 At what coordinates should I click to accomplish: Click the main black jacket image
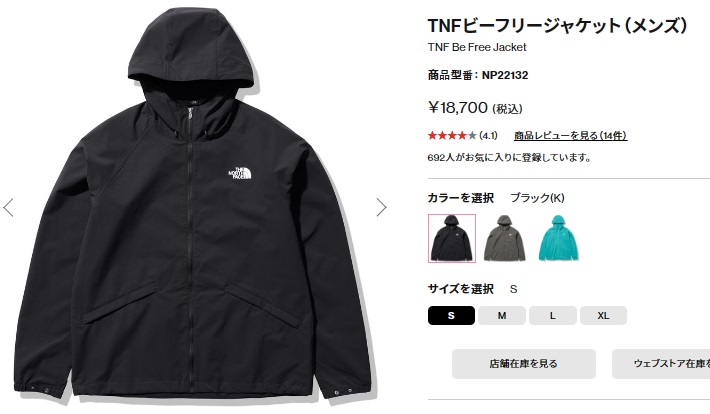(192, 206)
